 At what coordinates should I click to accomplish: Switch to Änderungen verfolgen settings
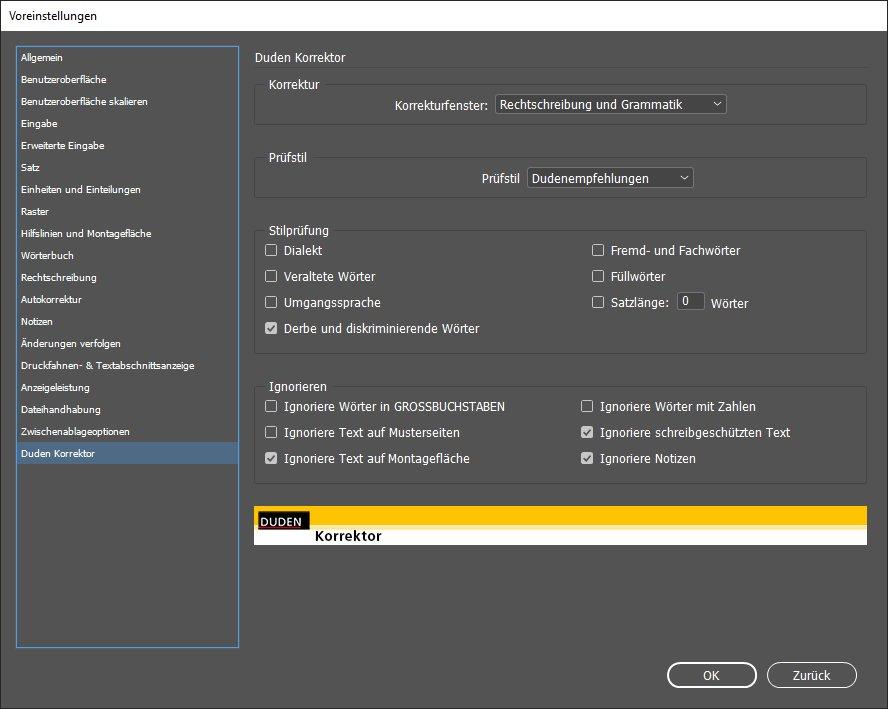(127, 344)
